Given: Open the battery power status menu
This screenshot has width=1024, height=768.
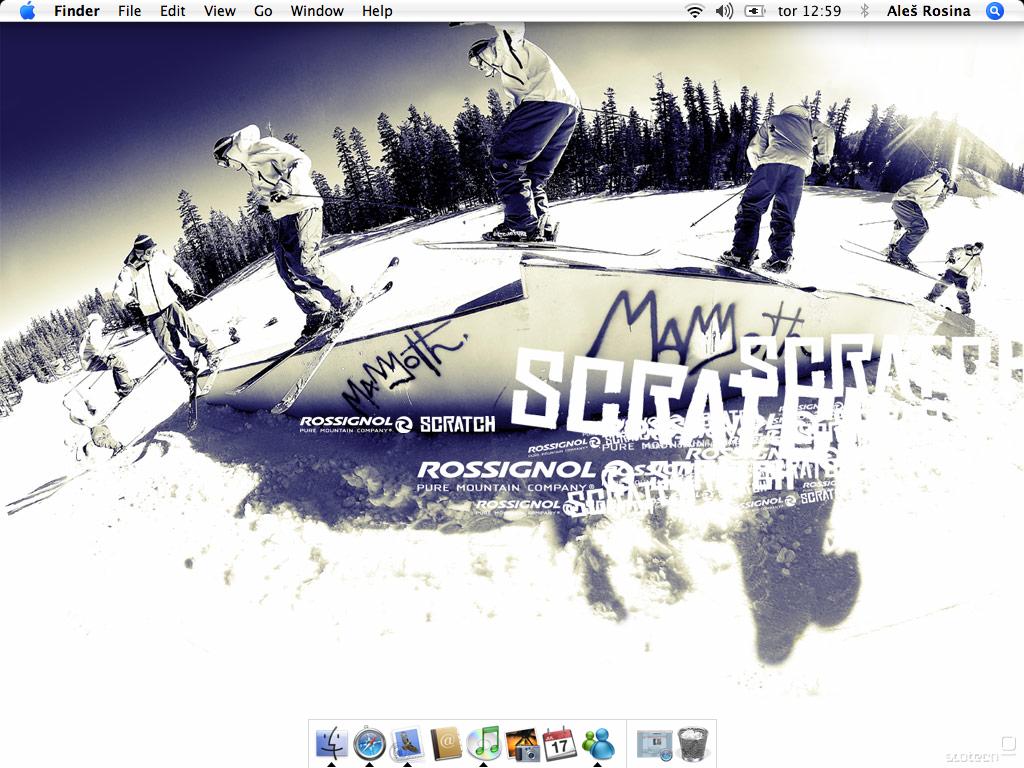Looking at the screenshot, I should click(754, 10).
